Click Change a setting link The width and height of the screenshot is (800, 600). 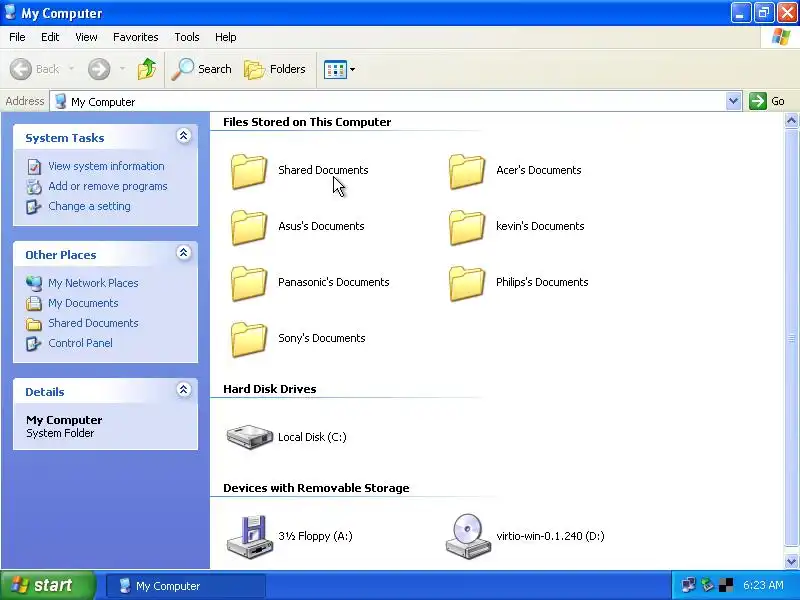[x=89, y=206]
